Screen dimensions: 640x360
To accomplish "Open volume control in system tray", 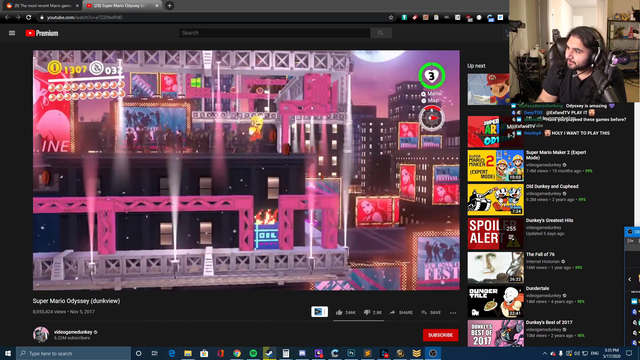I will 577,353.
